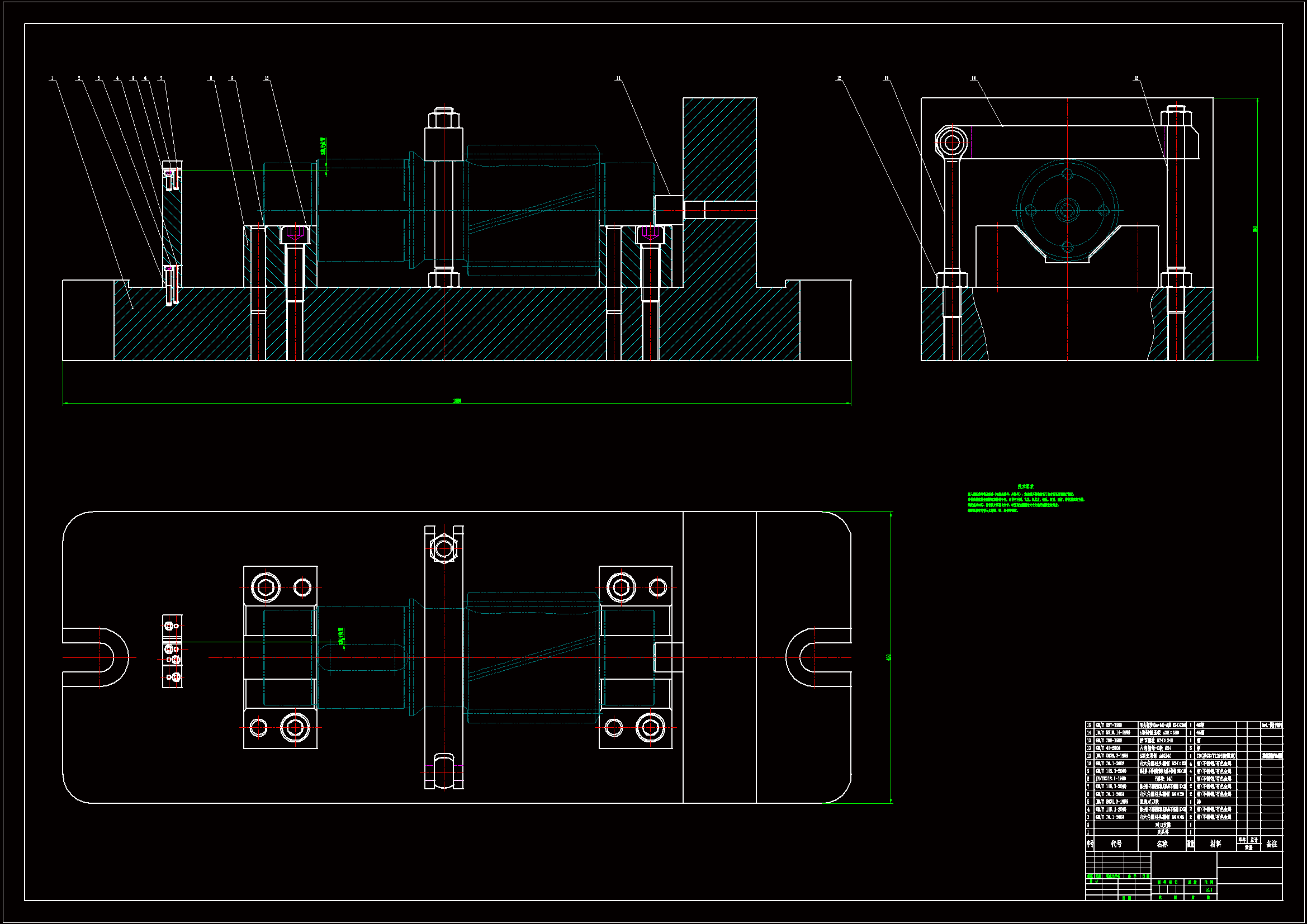Click the side view height dimension text
Viewport: 1307px width, 924px height.
(1254, 229)
